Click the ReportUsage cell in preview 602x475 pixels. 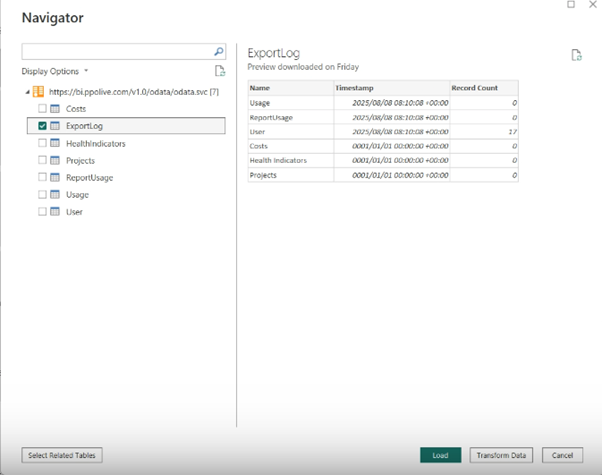pyautogui.click(x=291, y=117)
